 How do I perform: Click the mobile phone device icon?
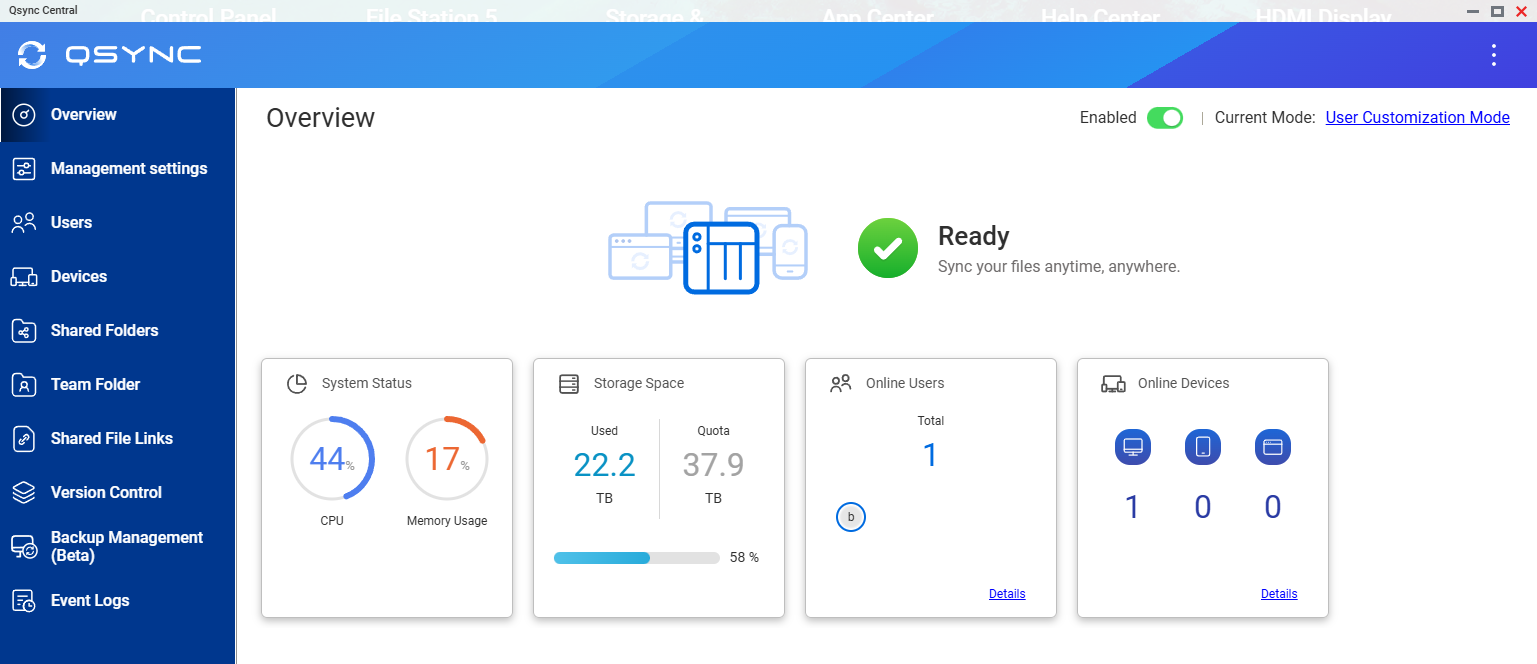click(1203, 447)
